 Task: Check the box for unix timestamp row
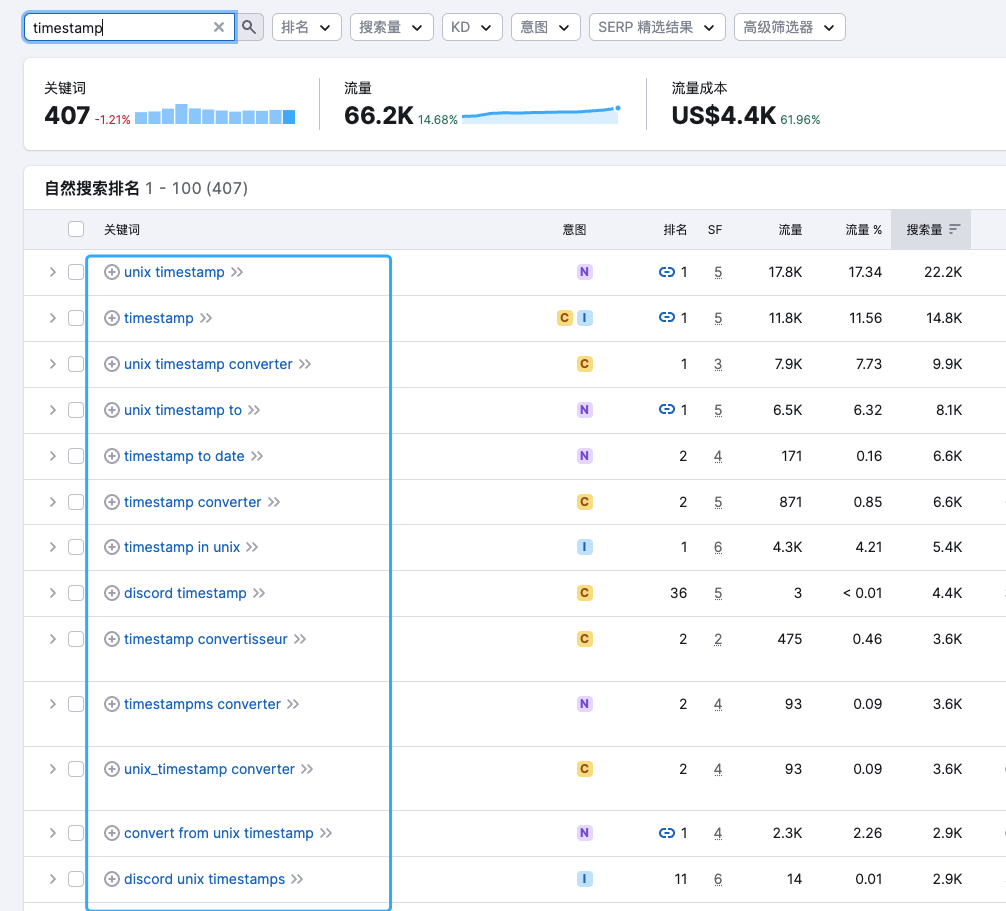pos(76,272)
